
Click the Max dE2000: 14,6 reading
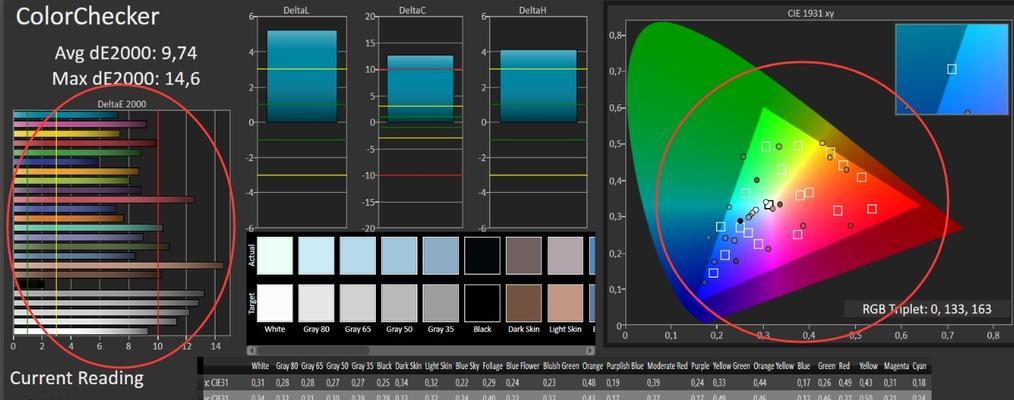click(x=126, y=79)
